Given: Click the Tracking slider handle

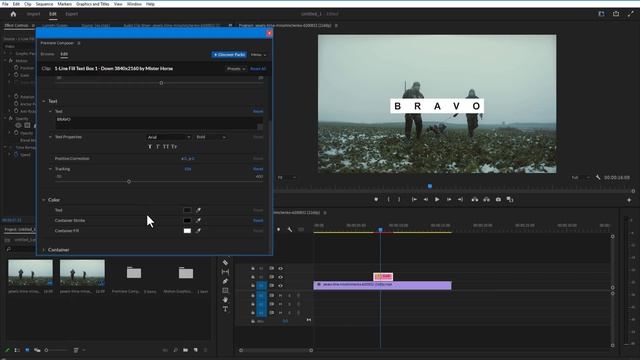Looking at the screenshot, I should tap(129, 181).
